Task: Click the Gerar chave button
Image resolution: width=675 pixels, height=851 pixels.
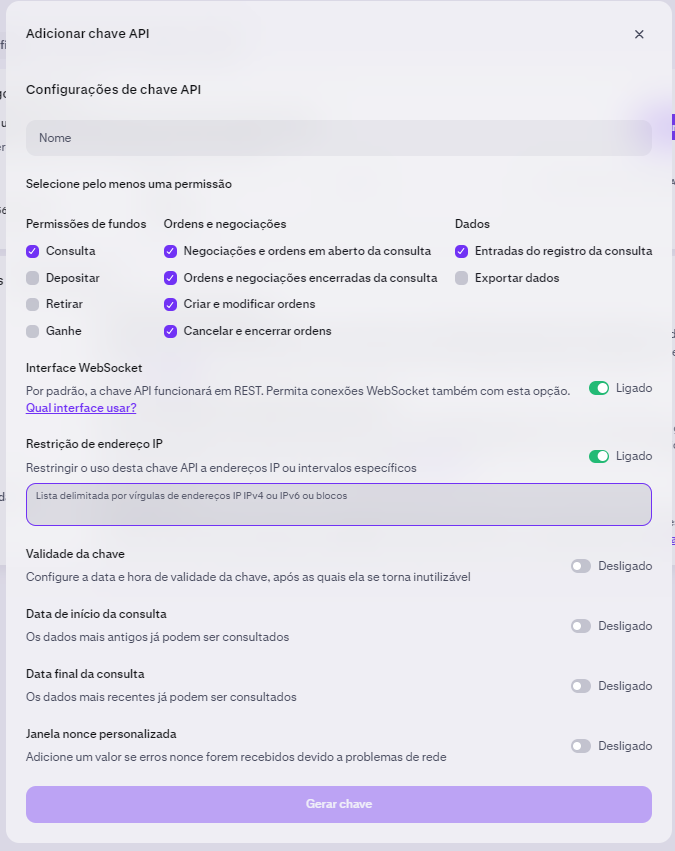Action: point(339,804)
